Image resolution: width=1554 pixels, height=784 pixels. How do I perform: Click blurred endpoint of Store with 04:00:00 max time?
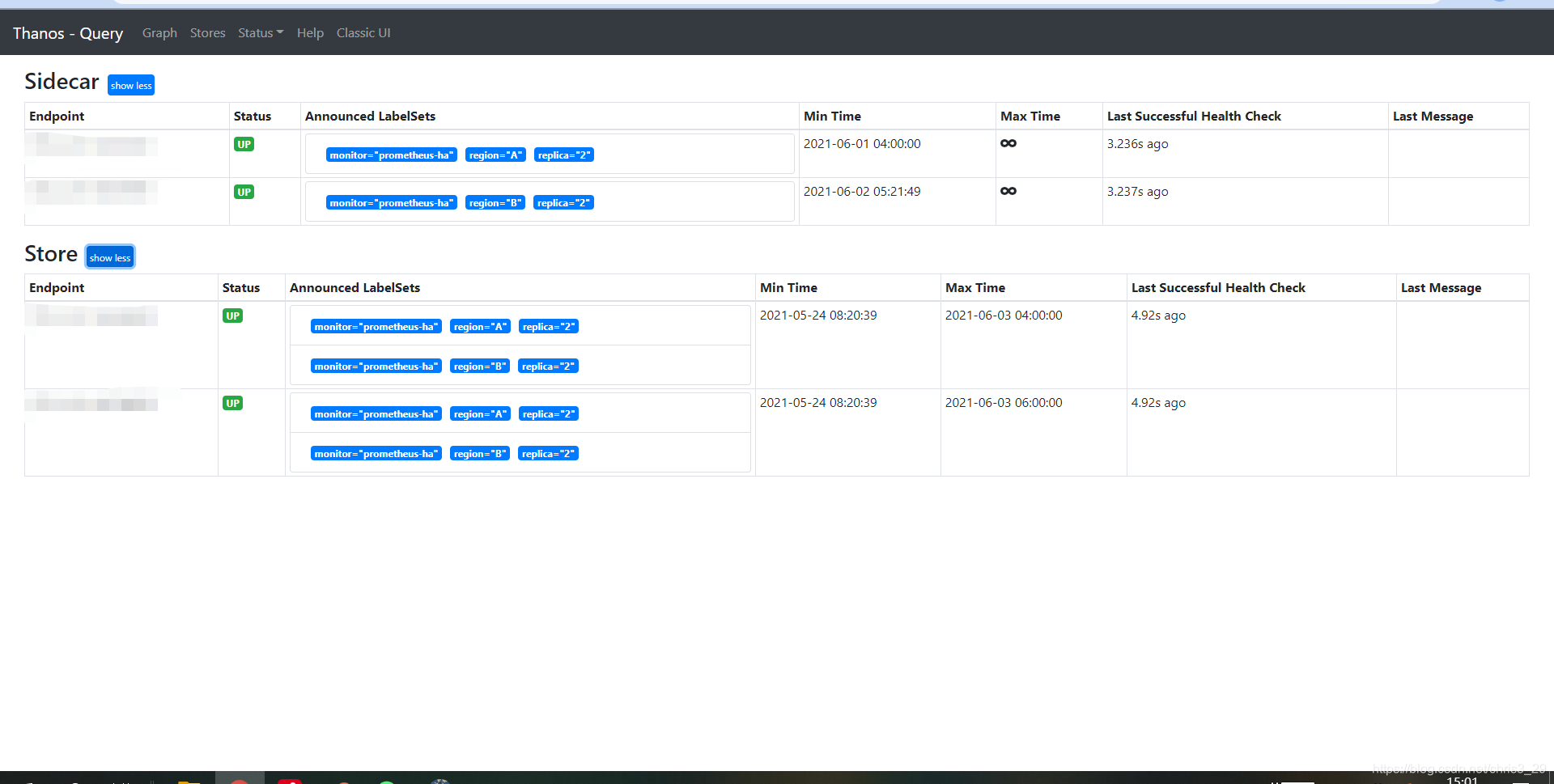coord(91,316)
